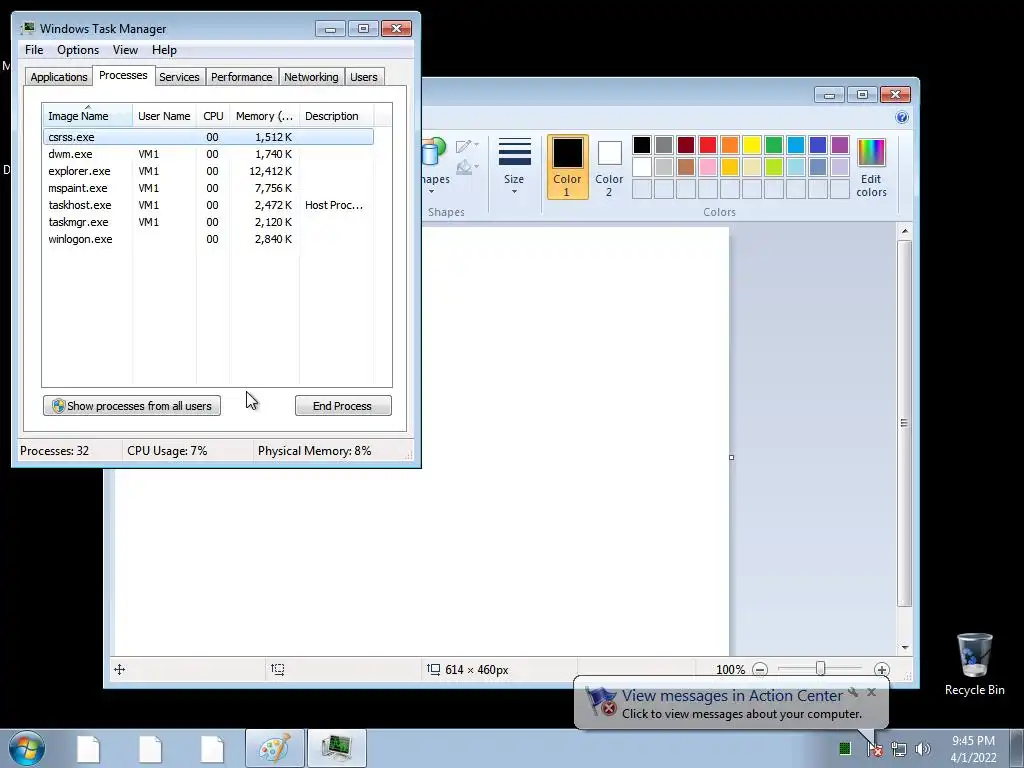Select Color 1 in Paint
Viewport: 1024px width, 768px height.
coord(567,167)
